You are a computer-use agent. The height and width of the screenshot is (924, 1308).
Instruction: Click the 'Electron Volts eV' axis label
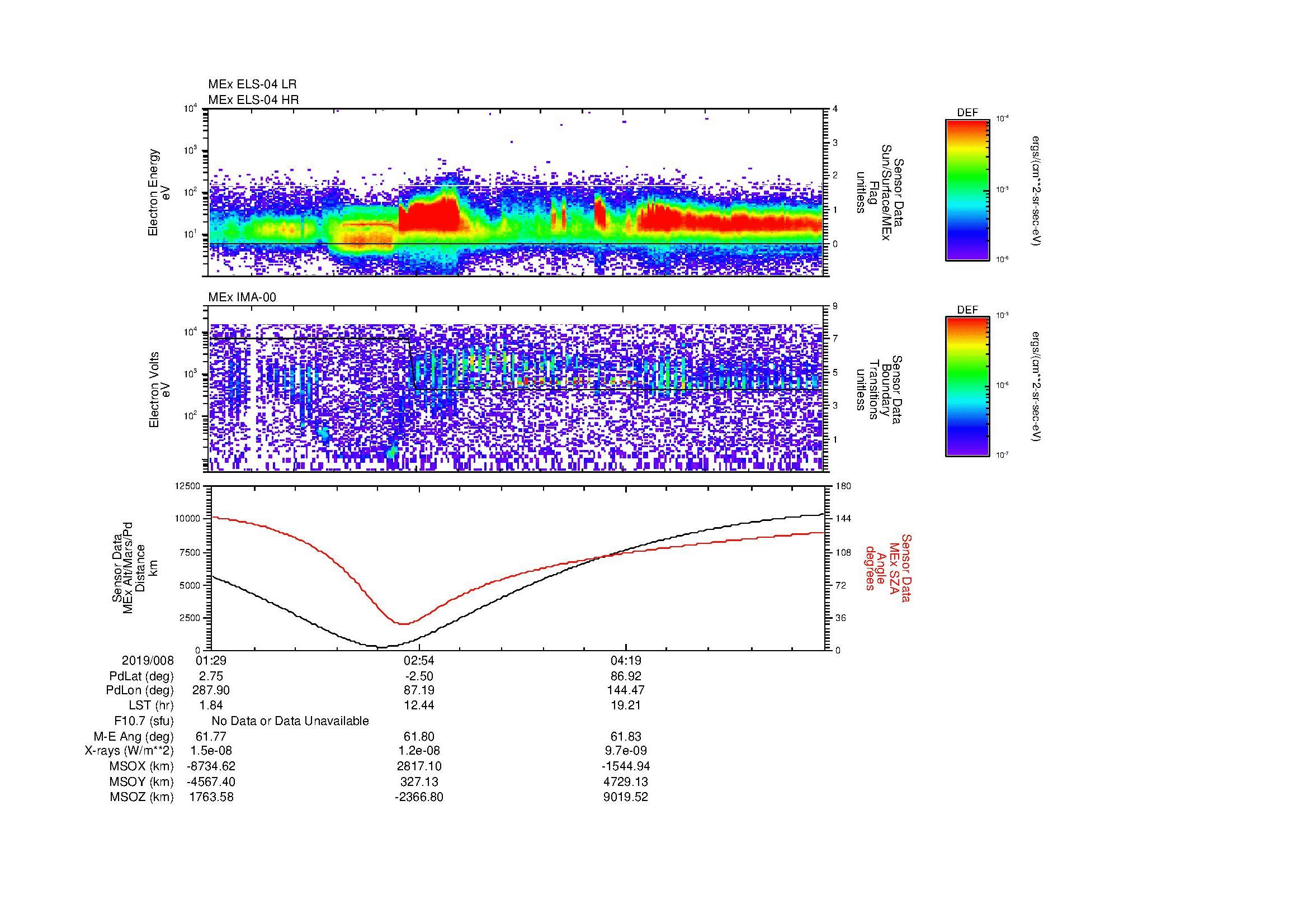coord(159,390)
